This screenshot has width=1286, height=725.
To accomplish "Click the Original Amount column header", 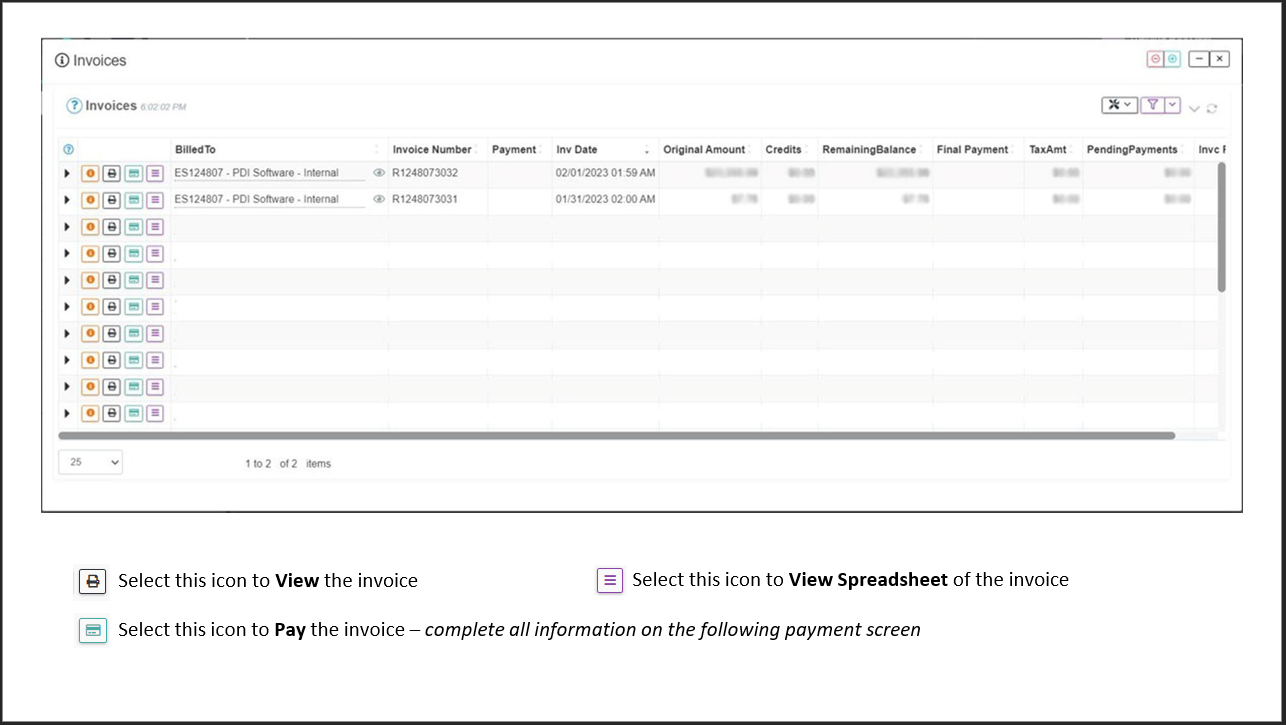I will [704, 150].
